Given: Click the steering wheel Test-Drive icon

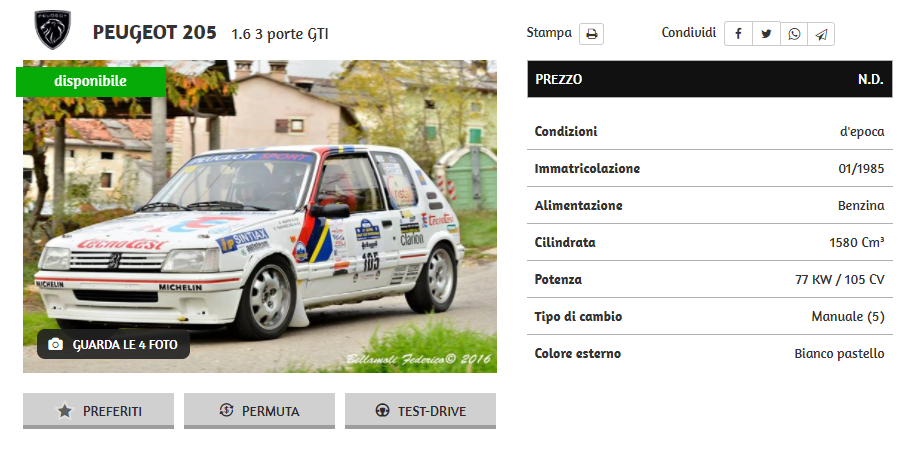Looking at the screenshot, I should 382,410.
